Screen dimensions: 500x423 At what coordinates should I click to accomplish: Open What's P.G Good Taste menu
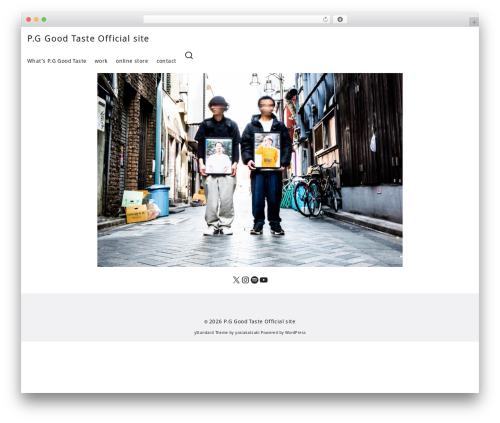tap(57, 61)
